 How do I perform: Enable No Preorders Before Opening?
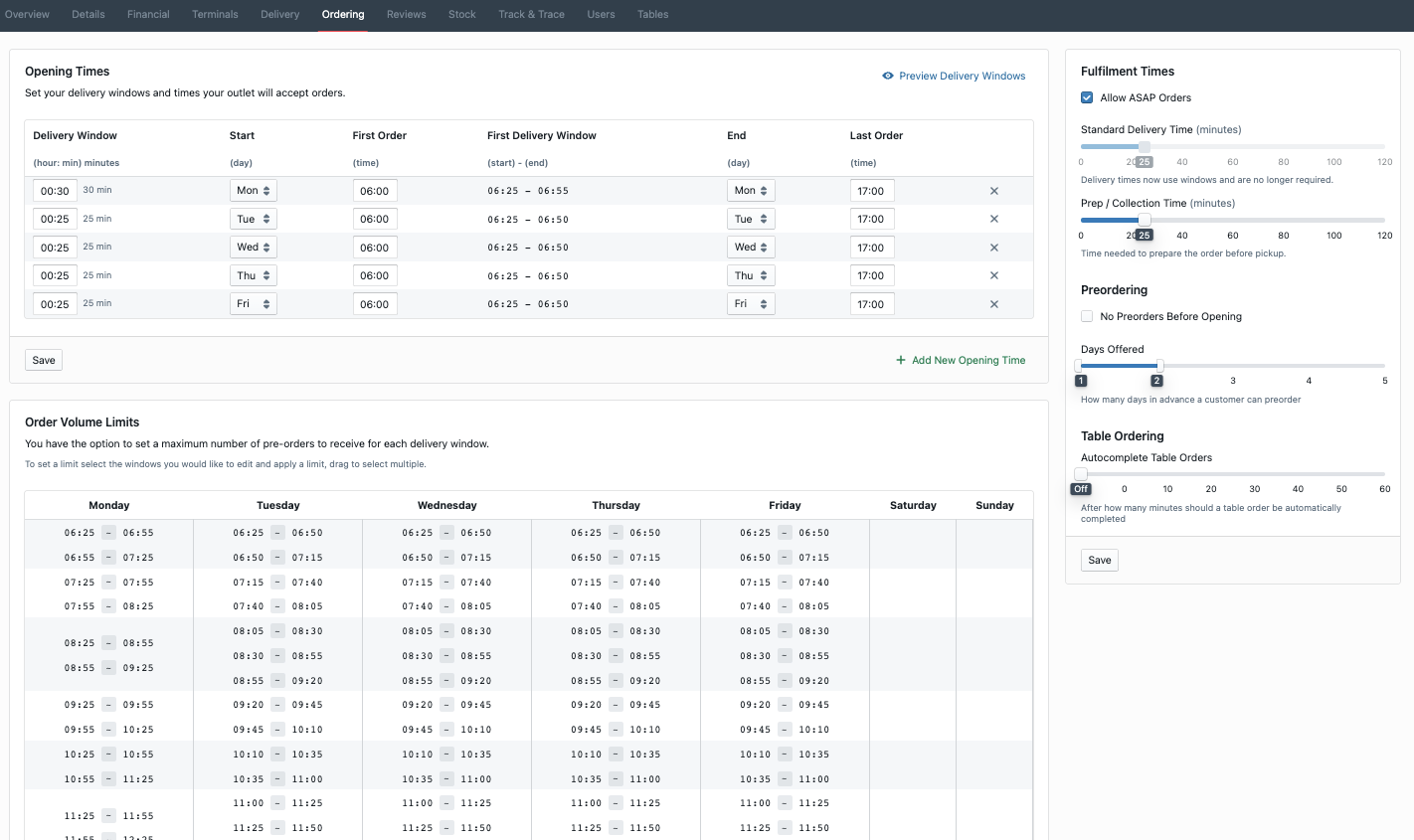[1087, 316]
